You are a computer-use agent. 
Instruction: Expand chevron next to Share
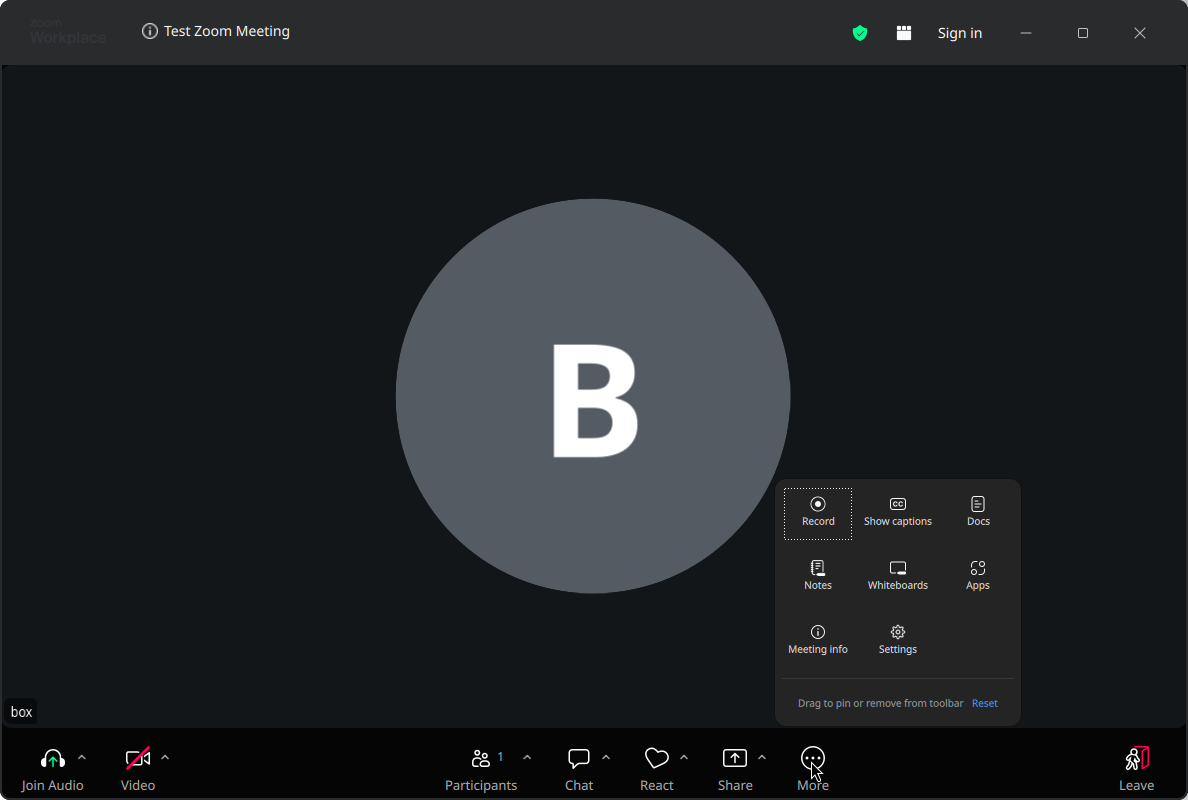coord(762,758)
